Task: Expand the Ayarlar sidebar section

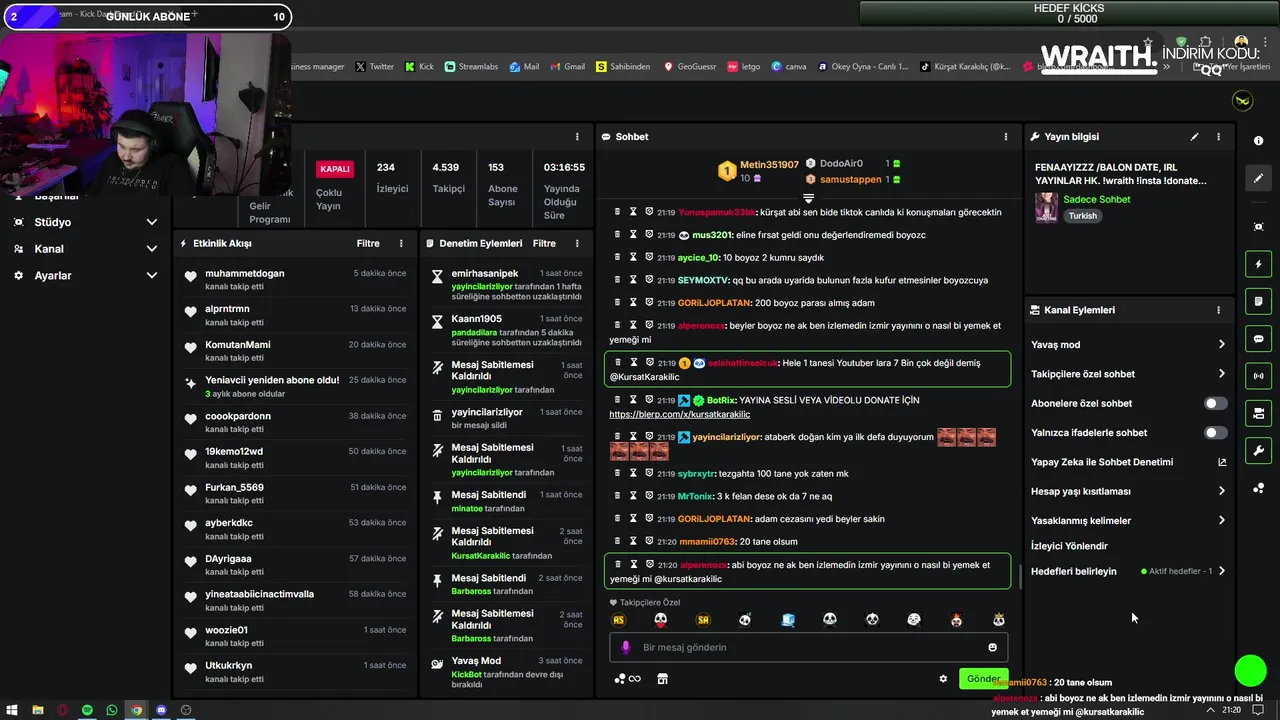Action: [152, 275]
